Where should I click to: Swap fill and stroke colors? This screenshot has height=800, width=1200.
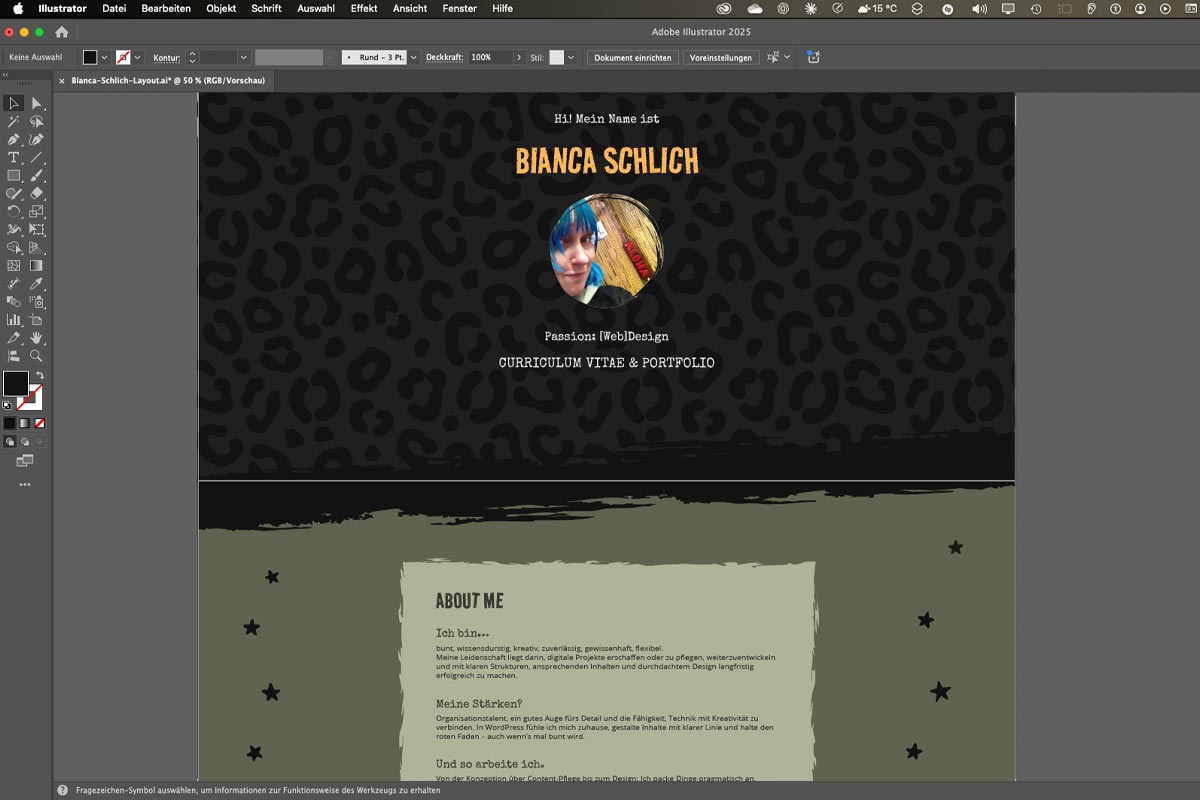39,376
